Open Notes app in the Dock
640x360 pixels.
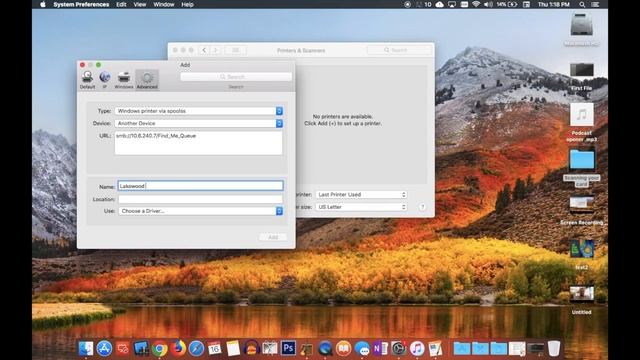pyautogui.click(x=233, y=348)
